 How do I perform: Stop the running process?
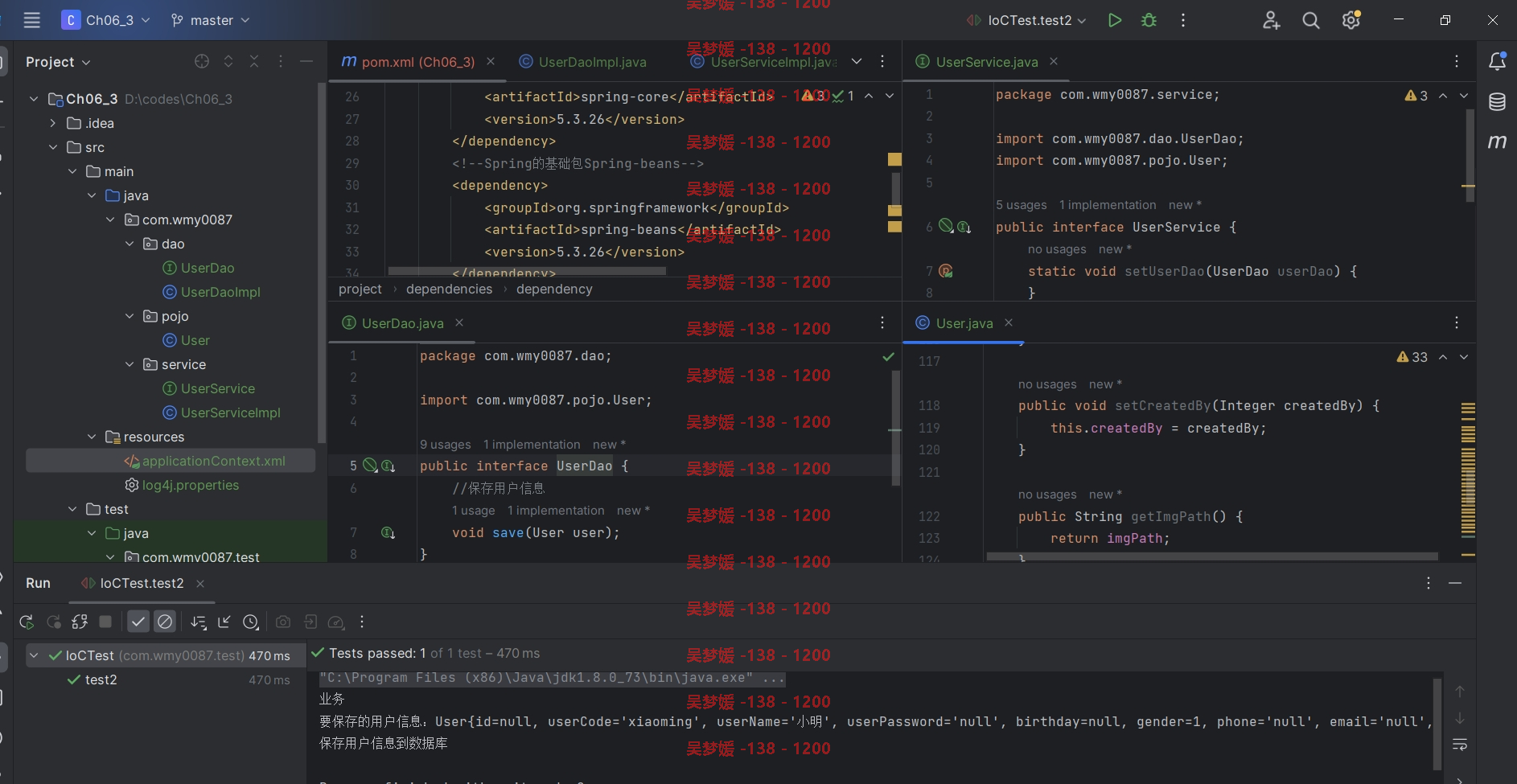[105, 622]
